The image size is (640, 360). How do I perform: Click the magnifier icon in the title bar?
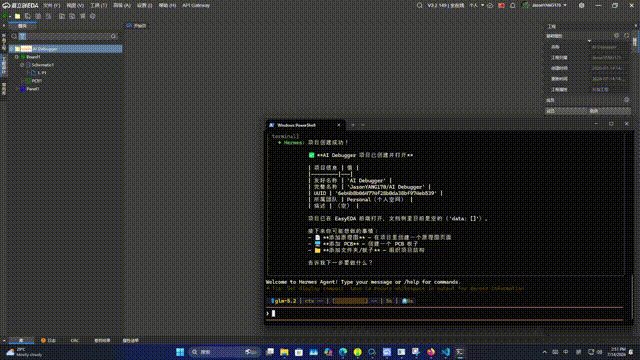[x=419, y=5]
